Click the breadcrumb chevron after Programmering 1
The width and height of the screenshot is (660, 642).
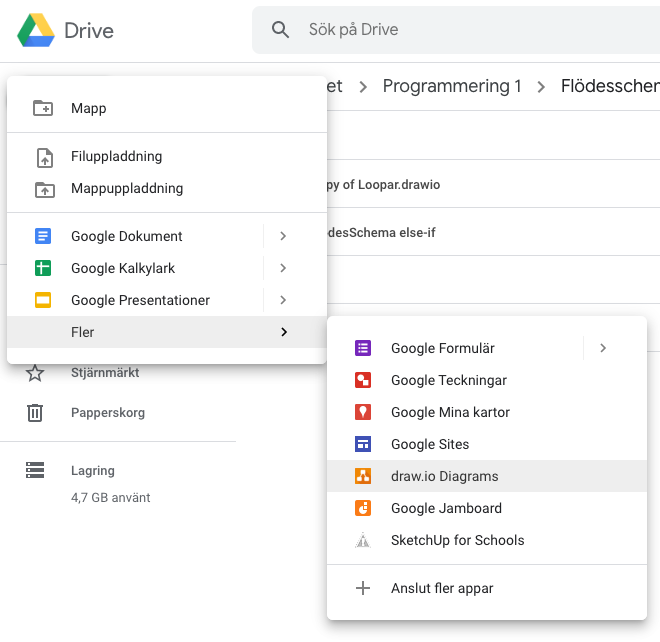click(x=542, y=87)
